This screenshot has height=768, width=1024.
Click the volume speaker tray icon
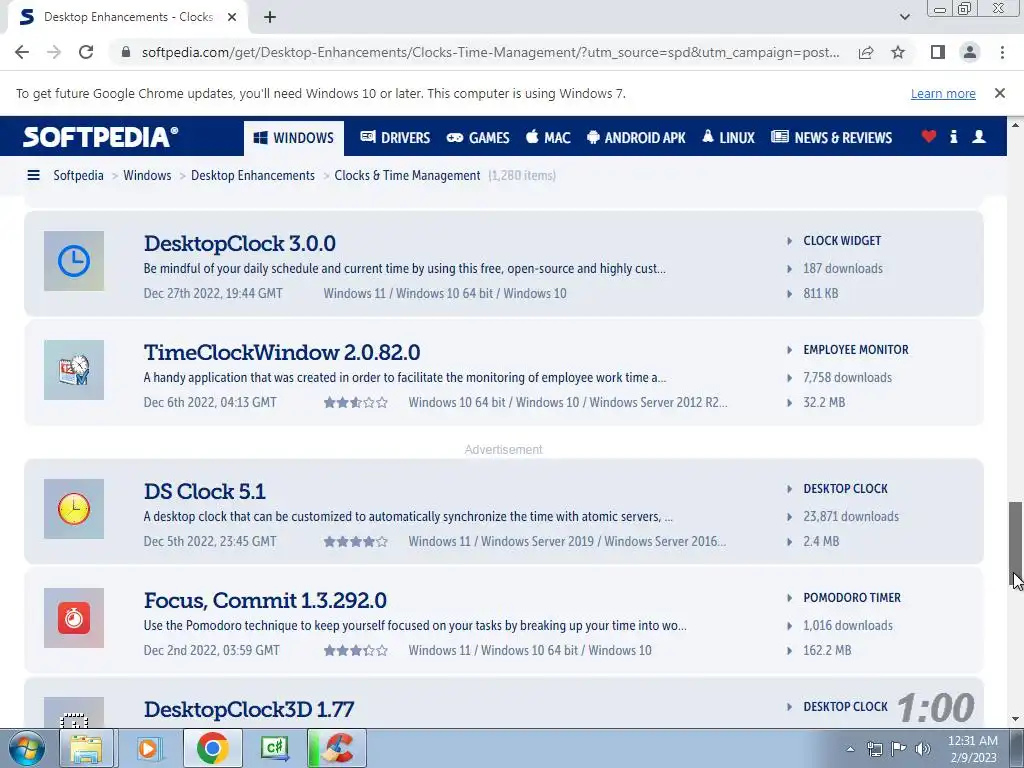923,749
